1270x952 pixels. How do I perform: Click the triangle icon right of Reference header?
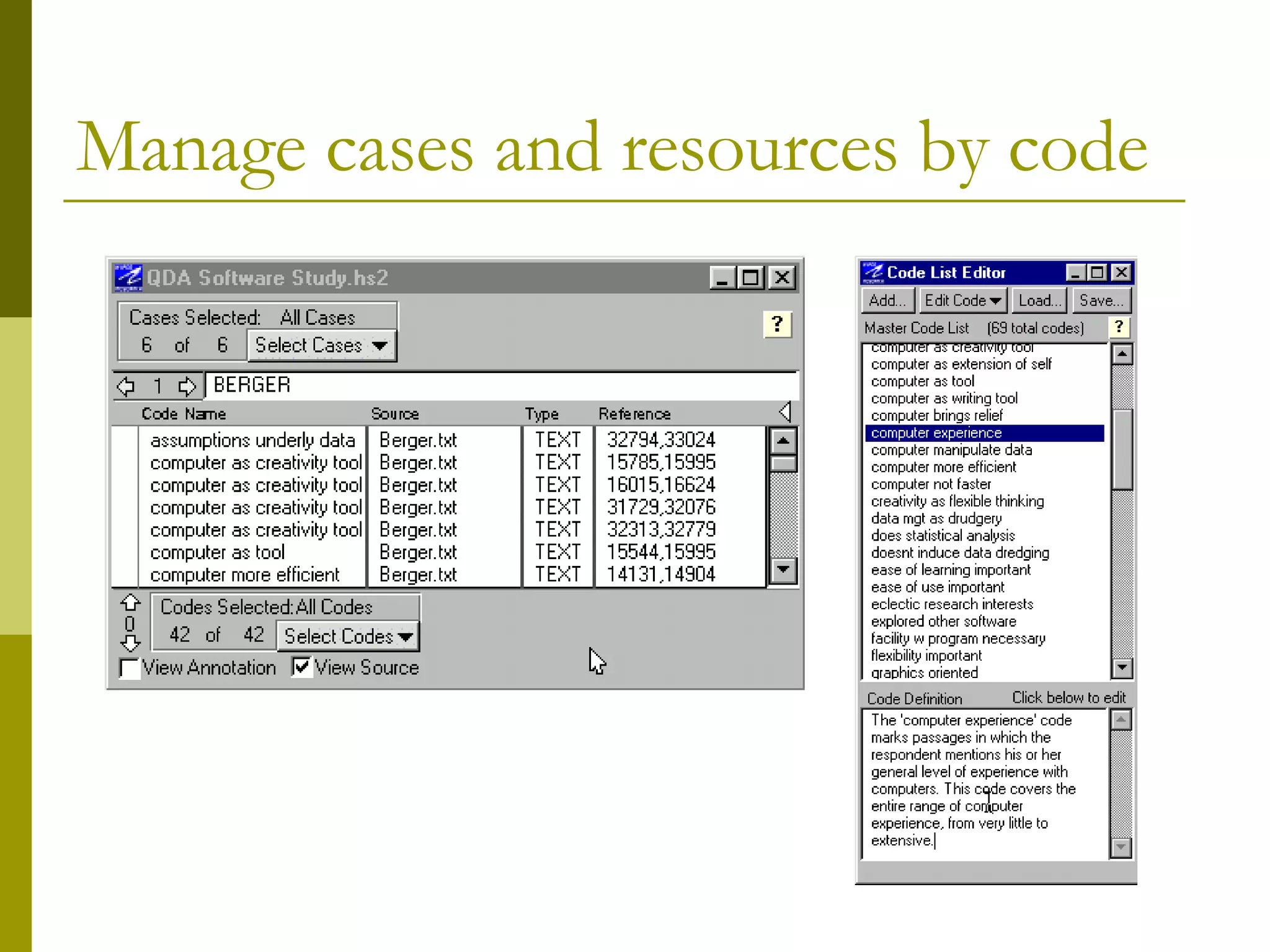(785, 412)
